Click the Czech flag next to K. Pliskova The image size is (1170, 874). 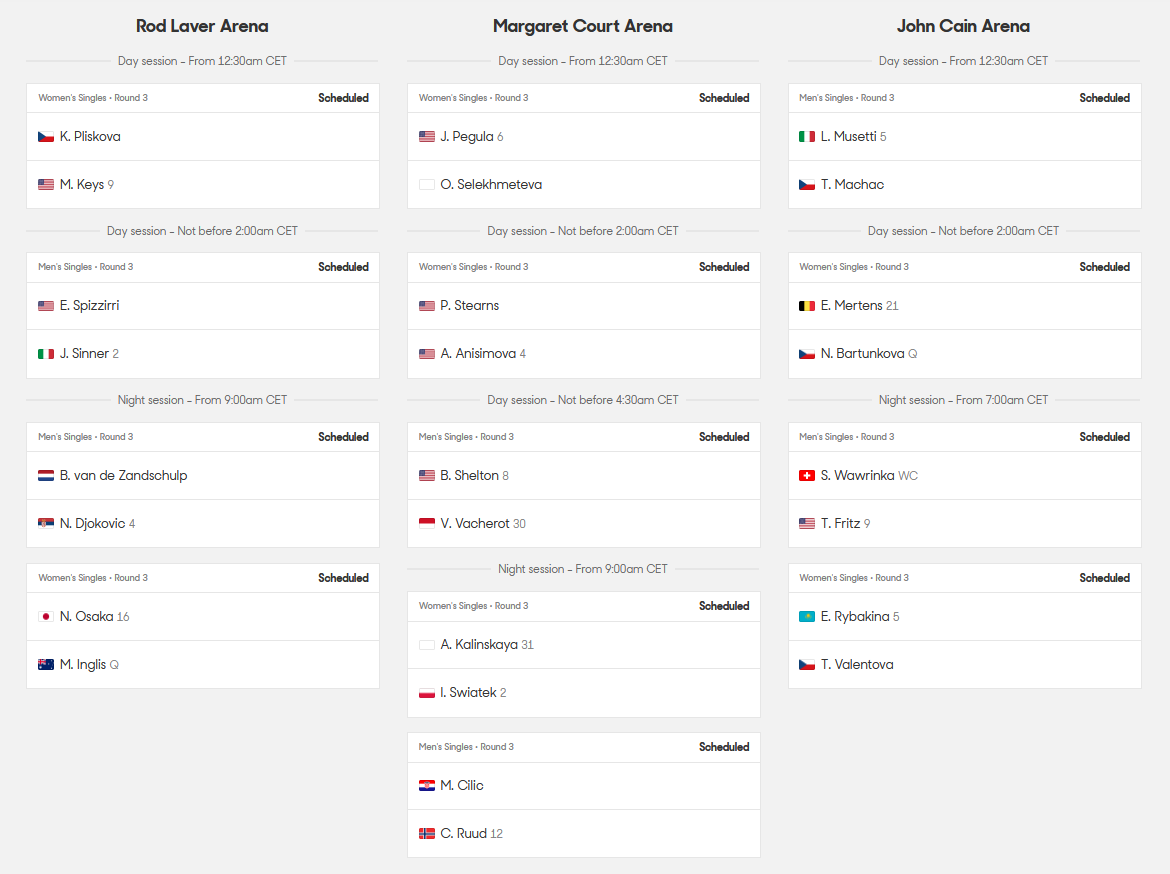46,137
